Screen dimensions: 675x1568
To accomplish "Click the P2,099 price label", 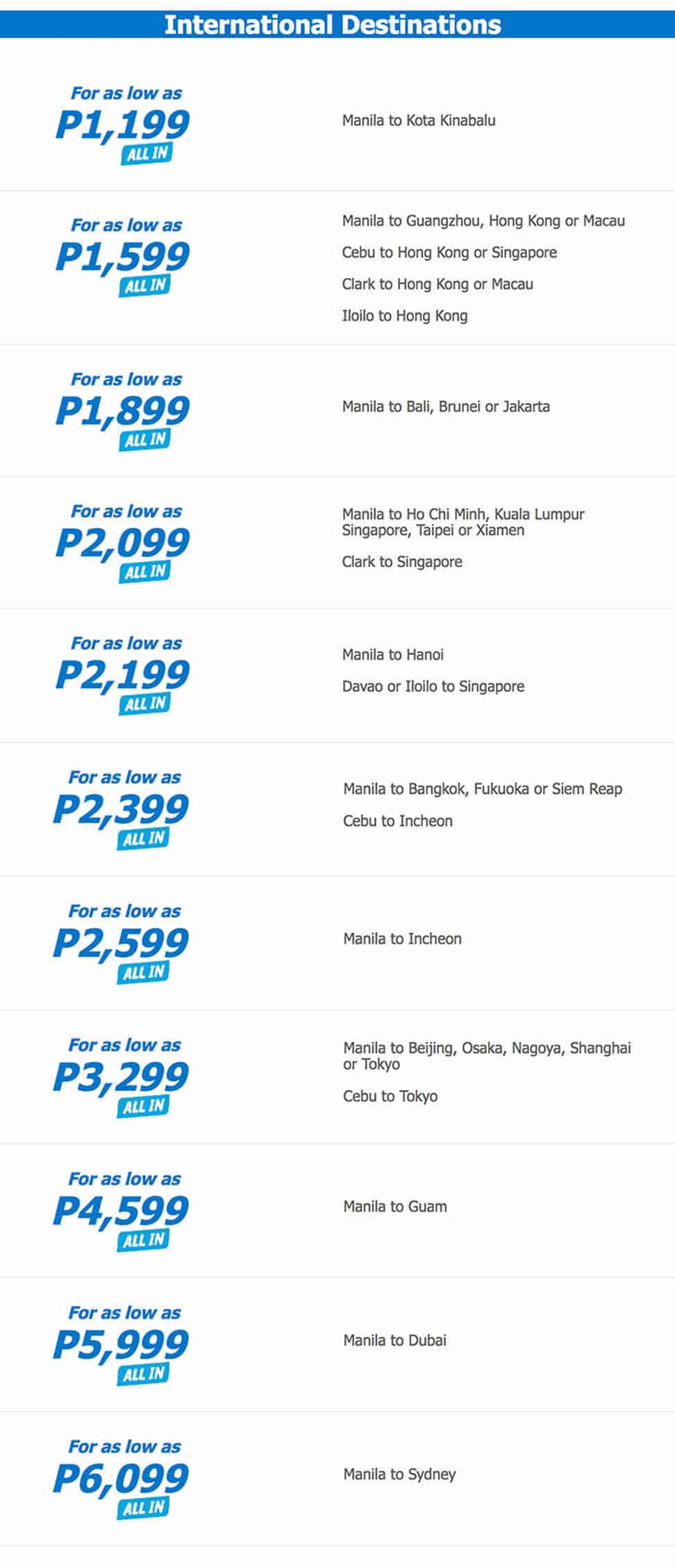I will (122, 543).
